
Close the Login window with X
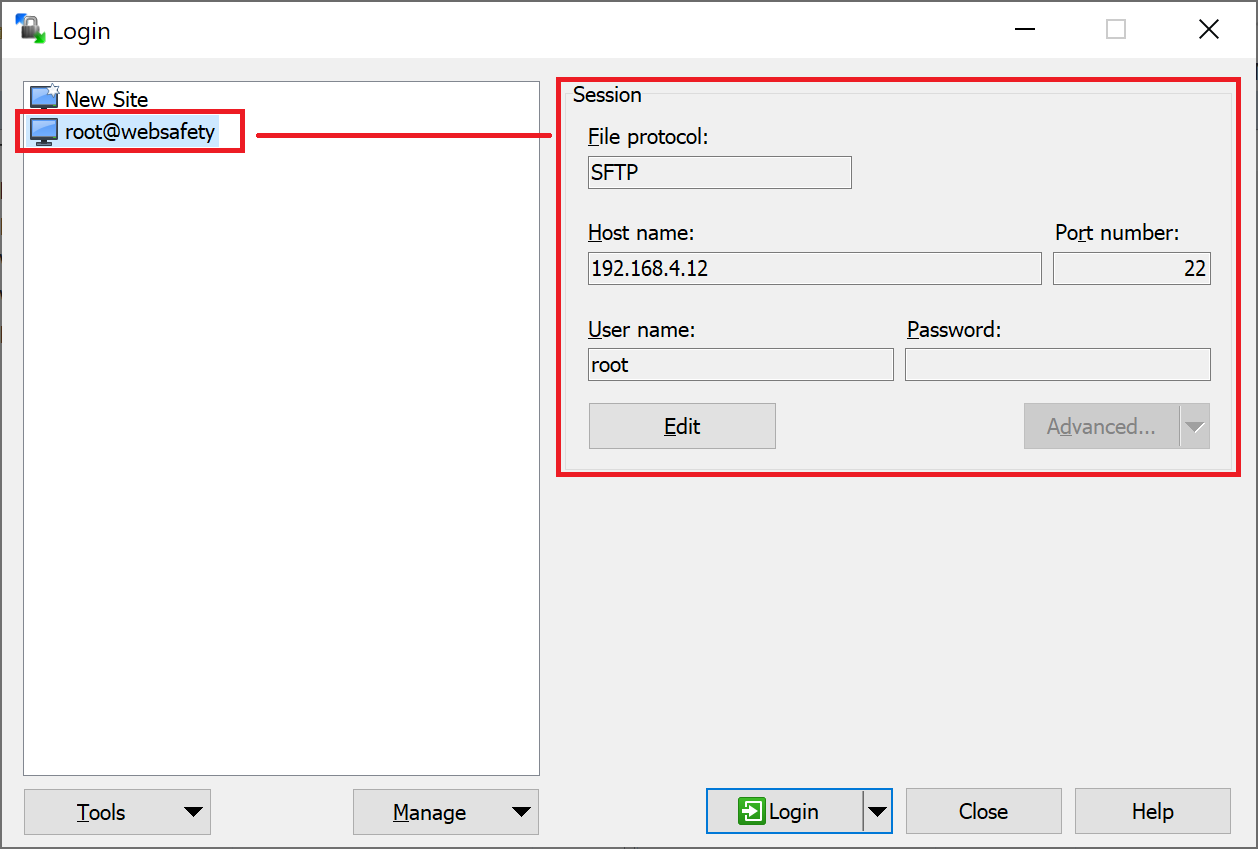click(x=1208, y=30)
